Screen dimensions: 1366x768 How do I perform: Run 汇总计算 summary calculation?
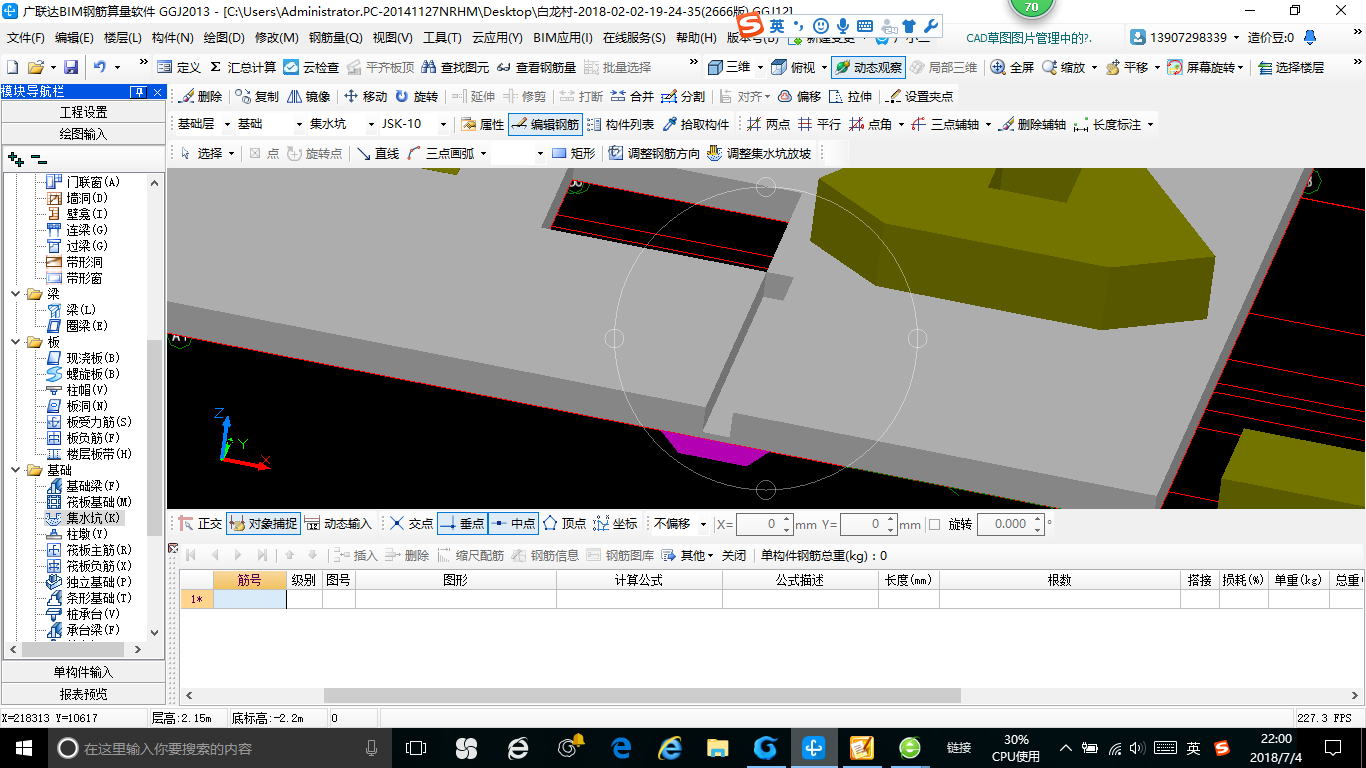(242, 67)
